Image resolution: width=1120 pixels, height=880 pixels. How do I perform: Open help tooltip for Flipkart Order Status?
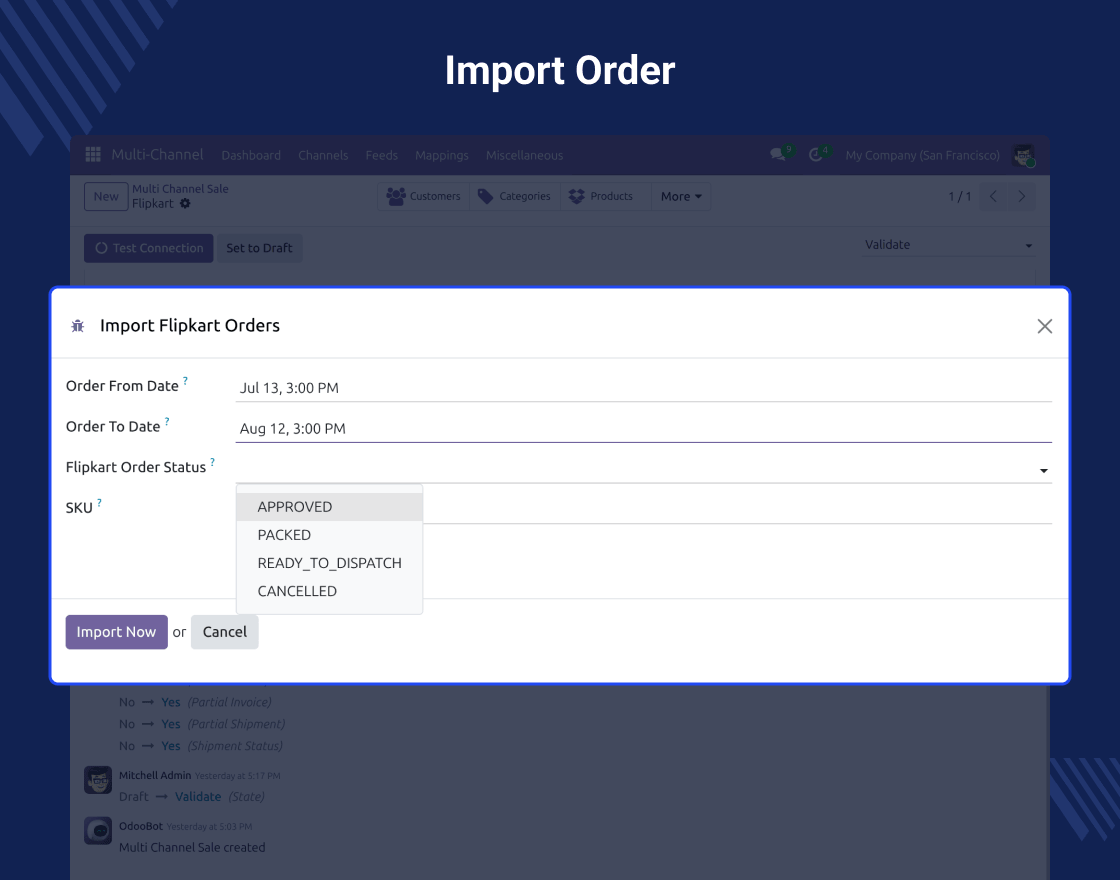point(212,462)
